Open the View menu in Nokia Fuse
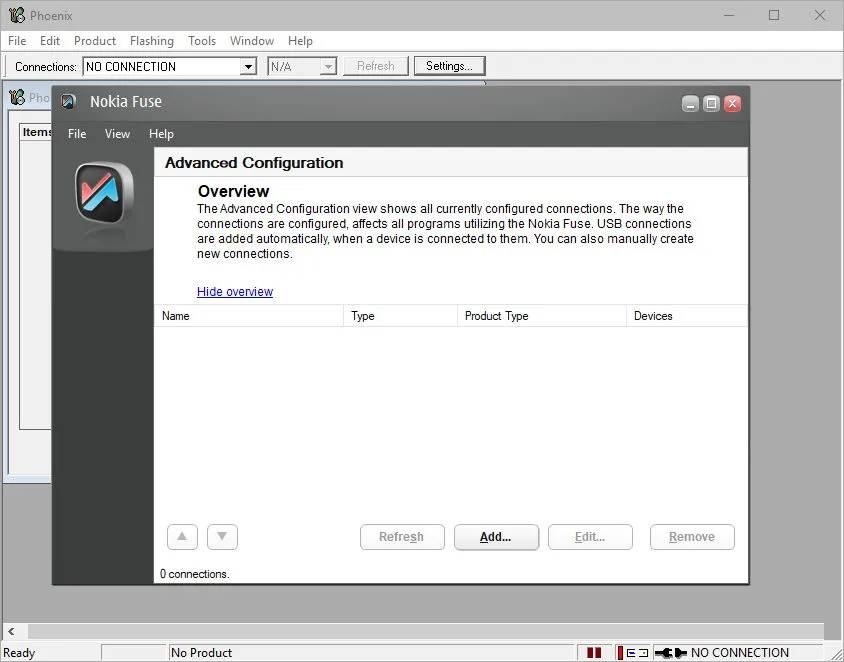This screenshot has width=844, height=662. (x=117, y=133)
